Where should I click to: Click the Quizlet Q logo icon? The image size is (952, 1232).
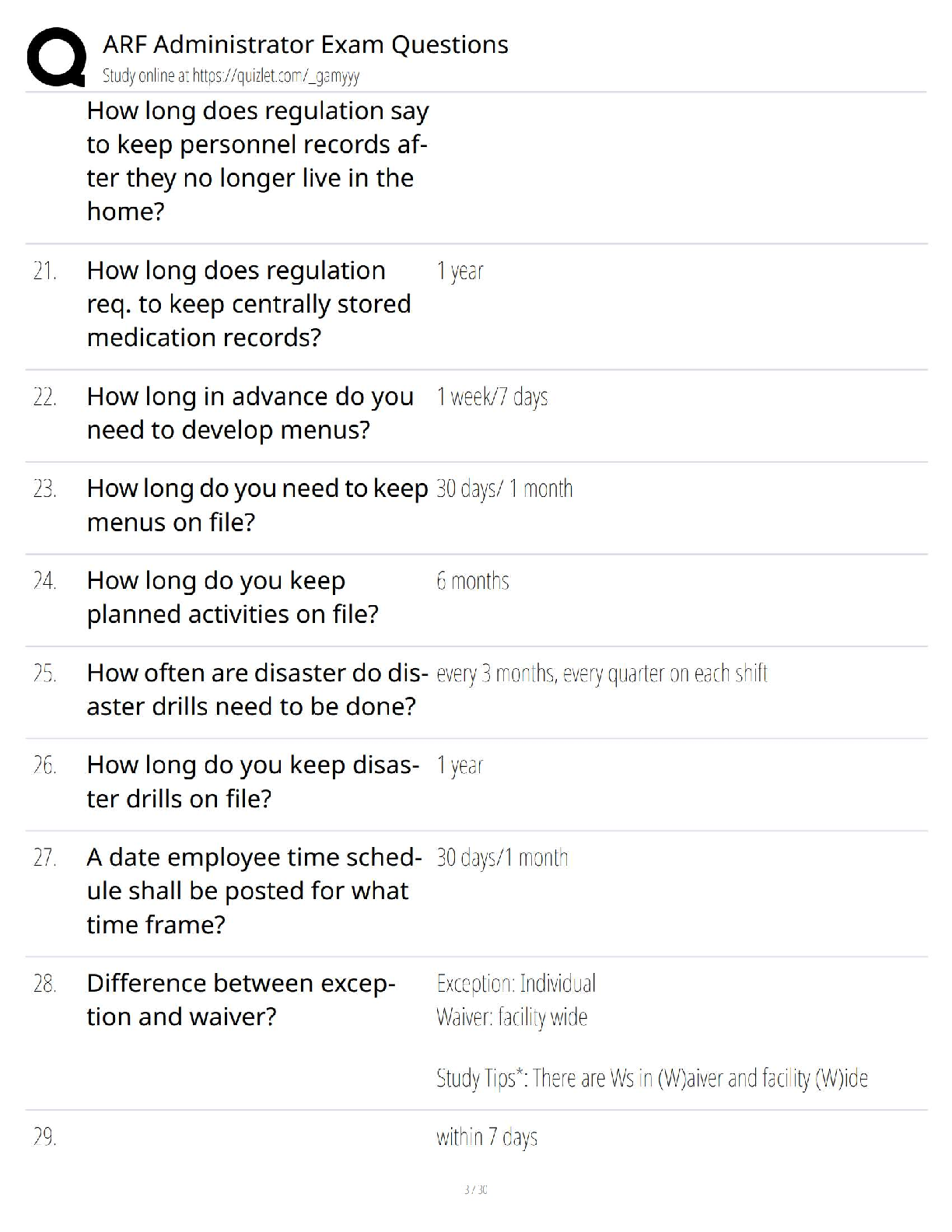56,57
